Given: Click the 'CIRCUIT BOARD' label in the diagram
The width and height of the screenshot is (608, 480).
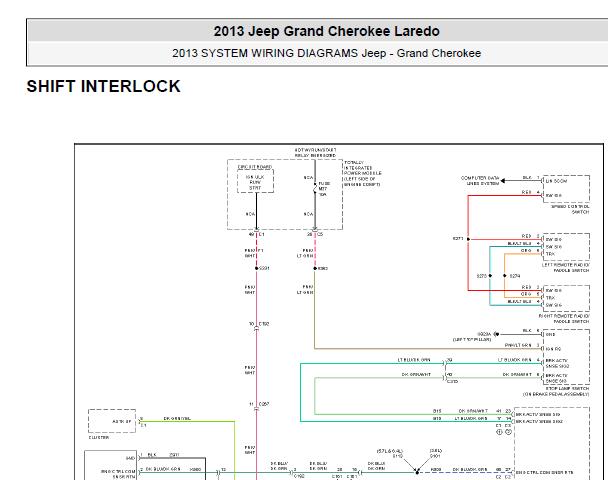Looking at the screenshot, I should pos(255,167).
